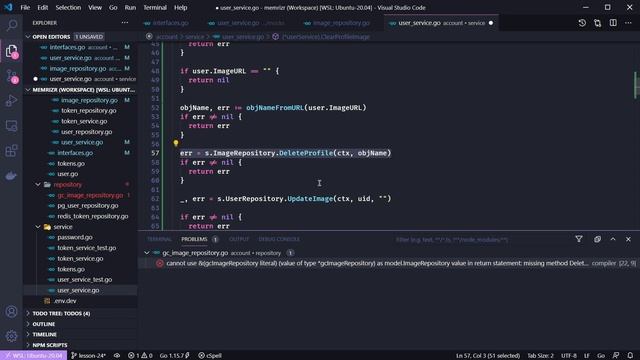
Task: Collapse the MEMRIZR workspace section
Action: click(80, 90)
